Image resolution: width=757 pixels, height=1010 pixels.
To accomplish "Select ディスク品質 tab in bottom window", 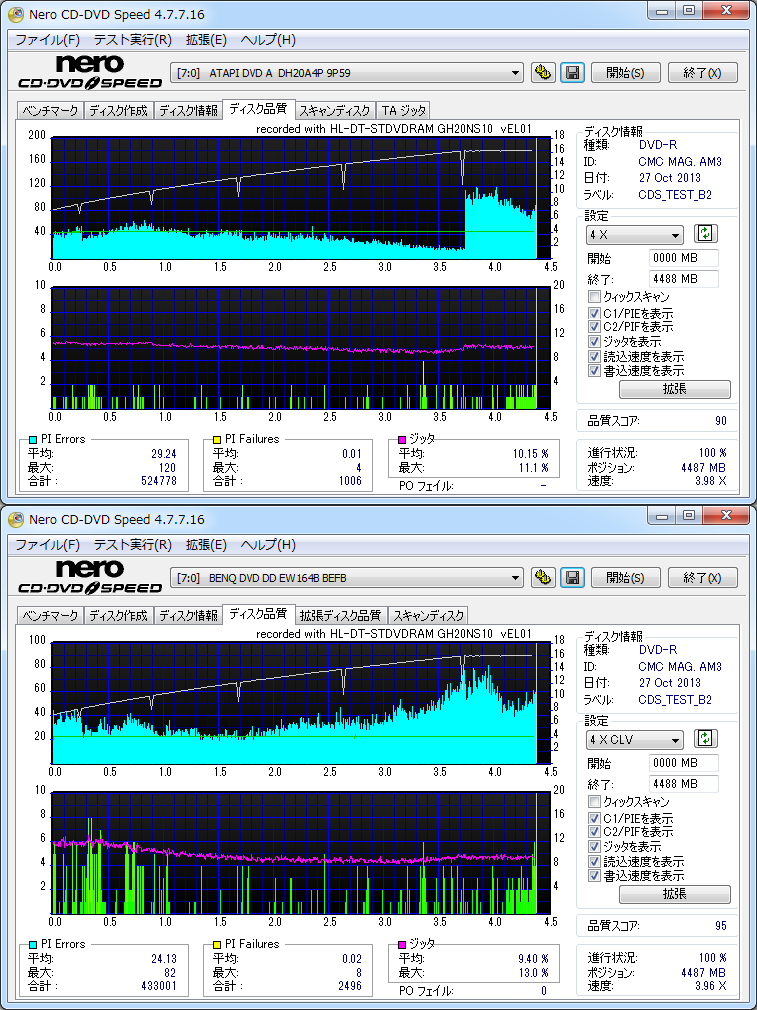I will (x=258, y=614).
